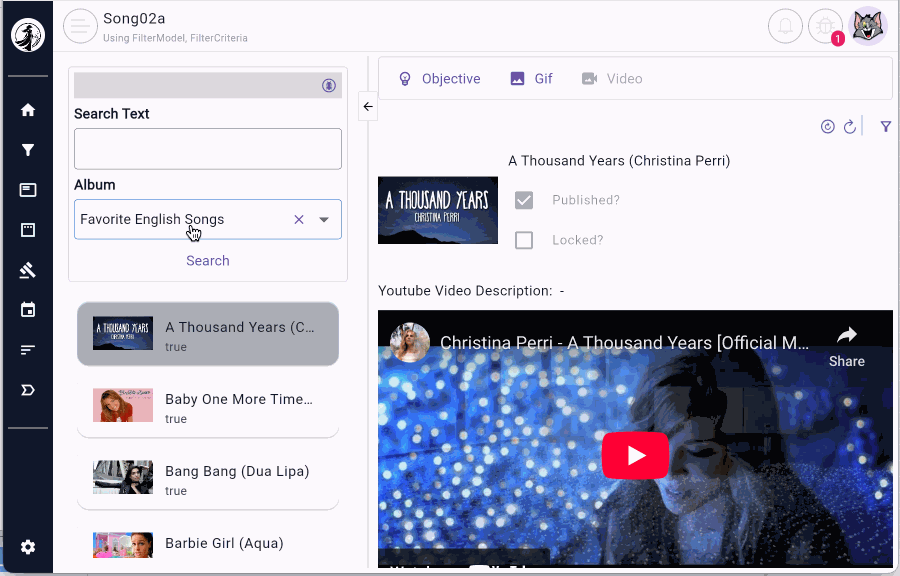Click the gavel icon in the sidebar
The height and width of the screenshot is (576, 900).
28,270
